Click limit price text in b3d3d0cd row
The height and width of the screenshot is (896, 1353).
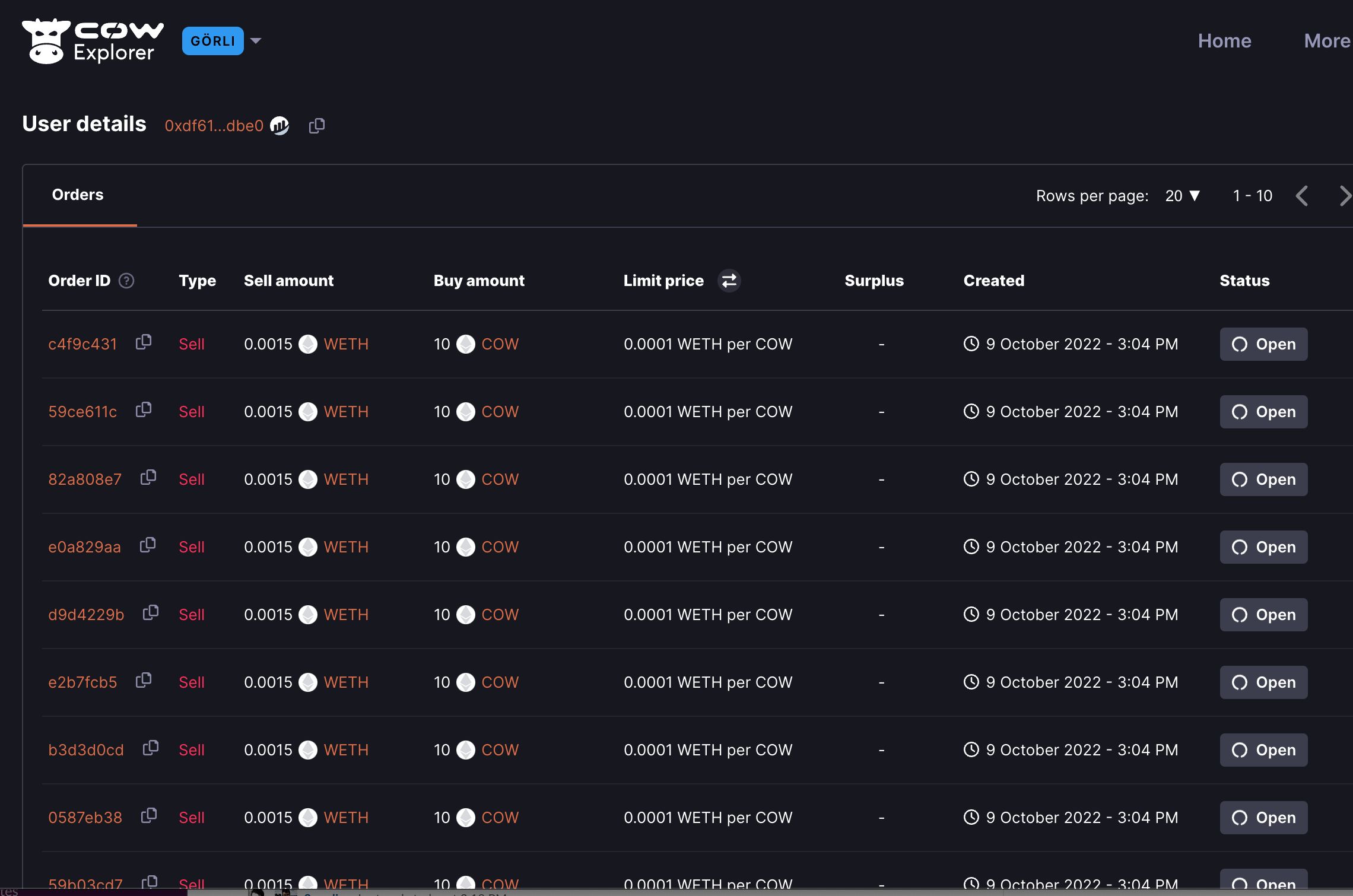point(708,750)
